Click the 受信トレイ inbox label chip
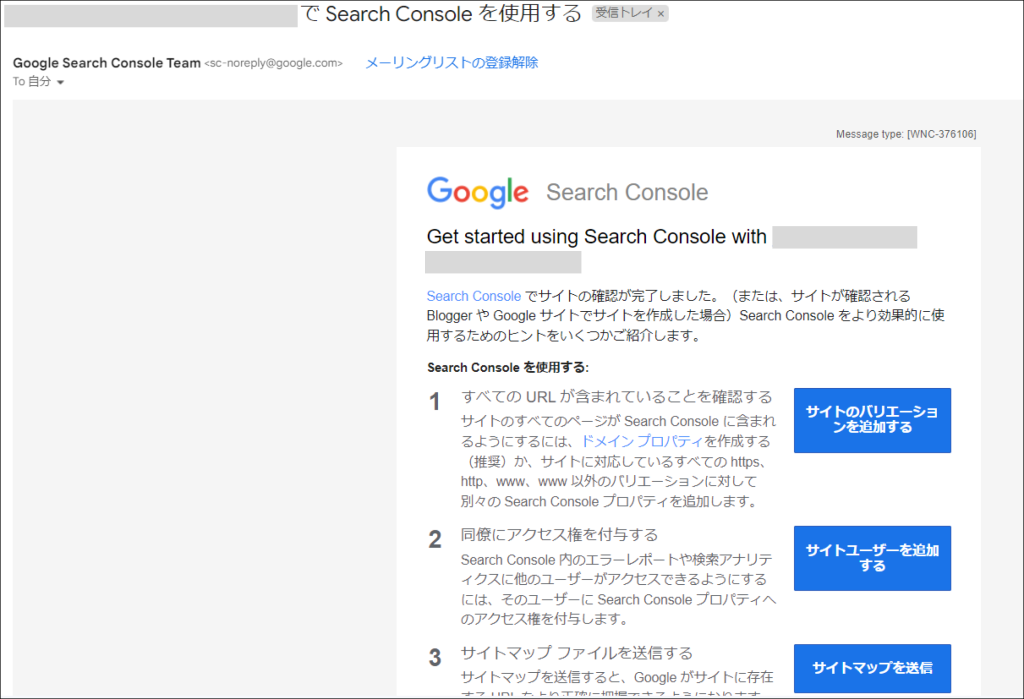Viewport: 1024px width, 699px height. (624, 13)
